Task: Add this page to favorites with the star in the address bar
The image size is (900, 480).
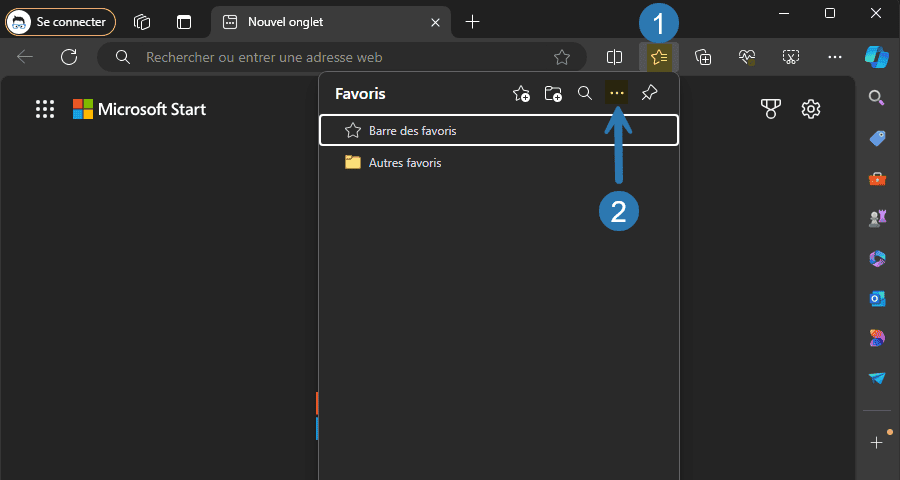Action: [561, 57]
